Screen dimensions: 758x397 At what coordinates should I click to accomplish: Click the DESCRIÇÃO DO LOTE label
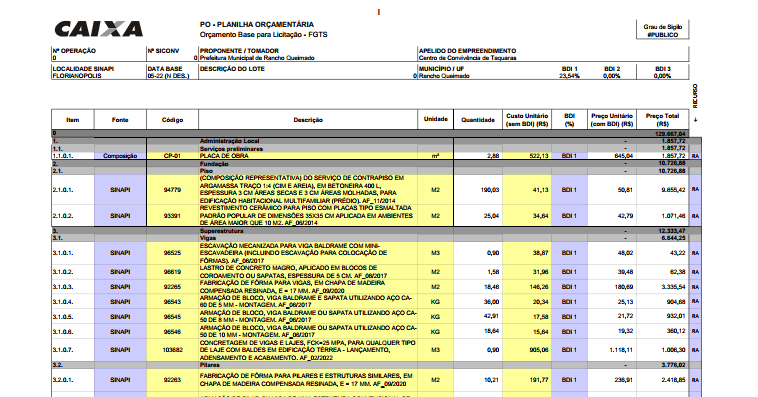click(x=232, y=69)
